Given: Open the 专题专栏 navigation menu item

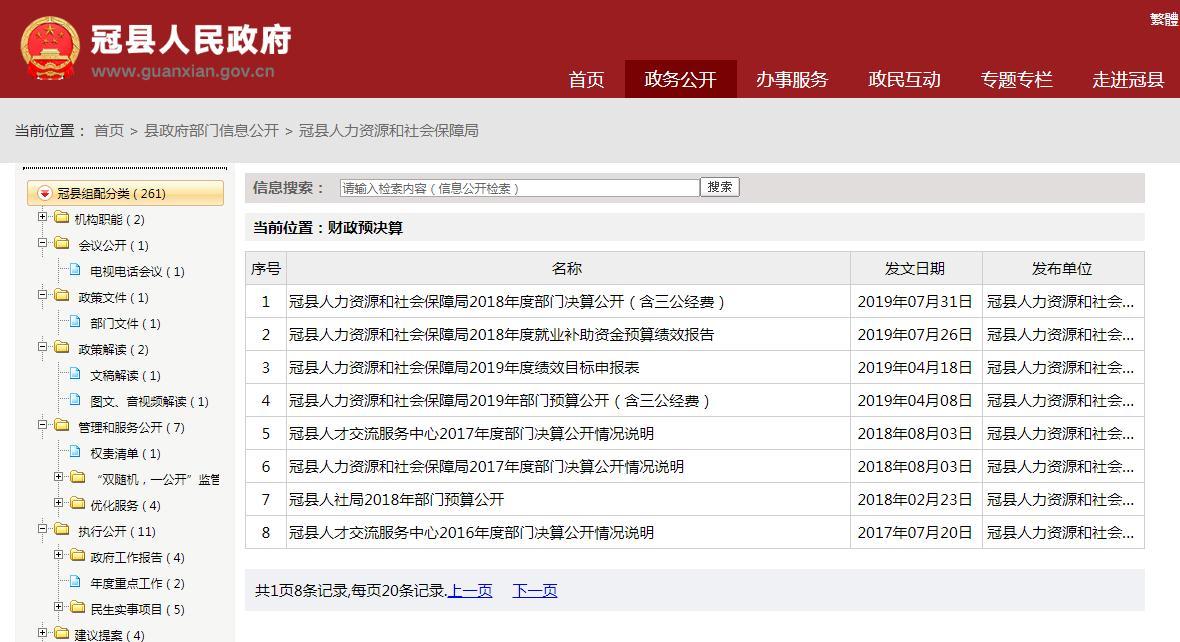Looking at the screenshot, I should pos(1016,79).
